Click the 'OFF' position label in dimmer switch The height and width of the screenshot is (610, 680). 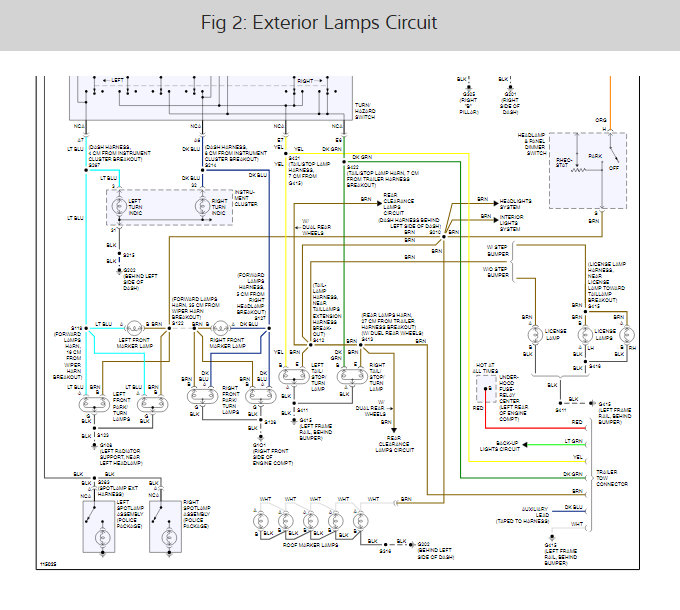pyautogui.click(x=614, y=168)
